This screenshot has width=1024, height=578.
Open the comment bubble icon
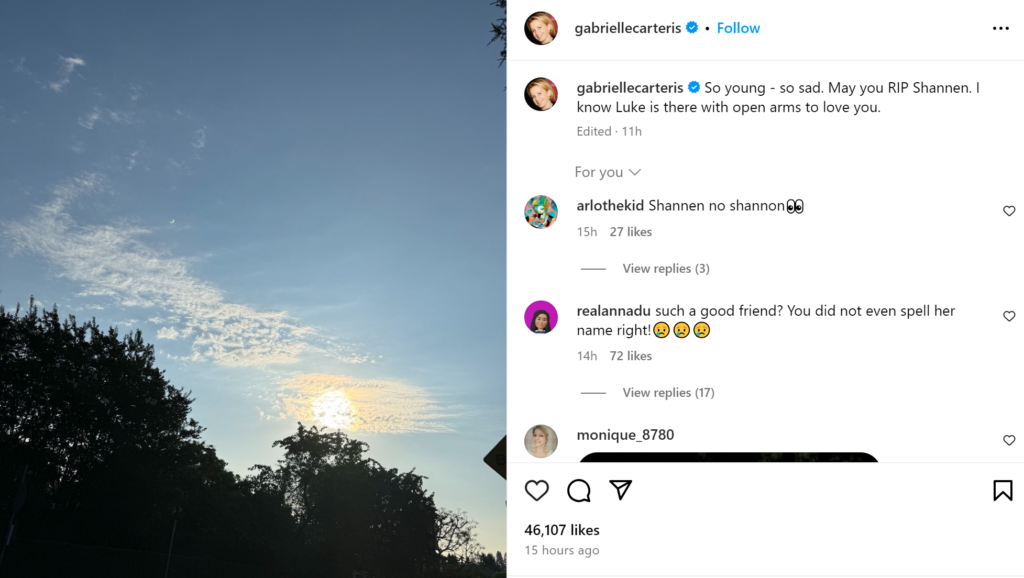[579, 490]
